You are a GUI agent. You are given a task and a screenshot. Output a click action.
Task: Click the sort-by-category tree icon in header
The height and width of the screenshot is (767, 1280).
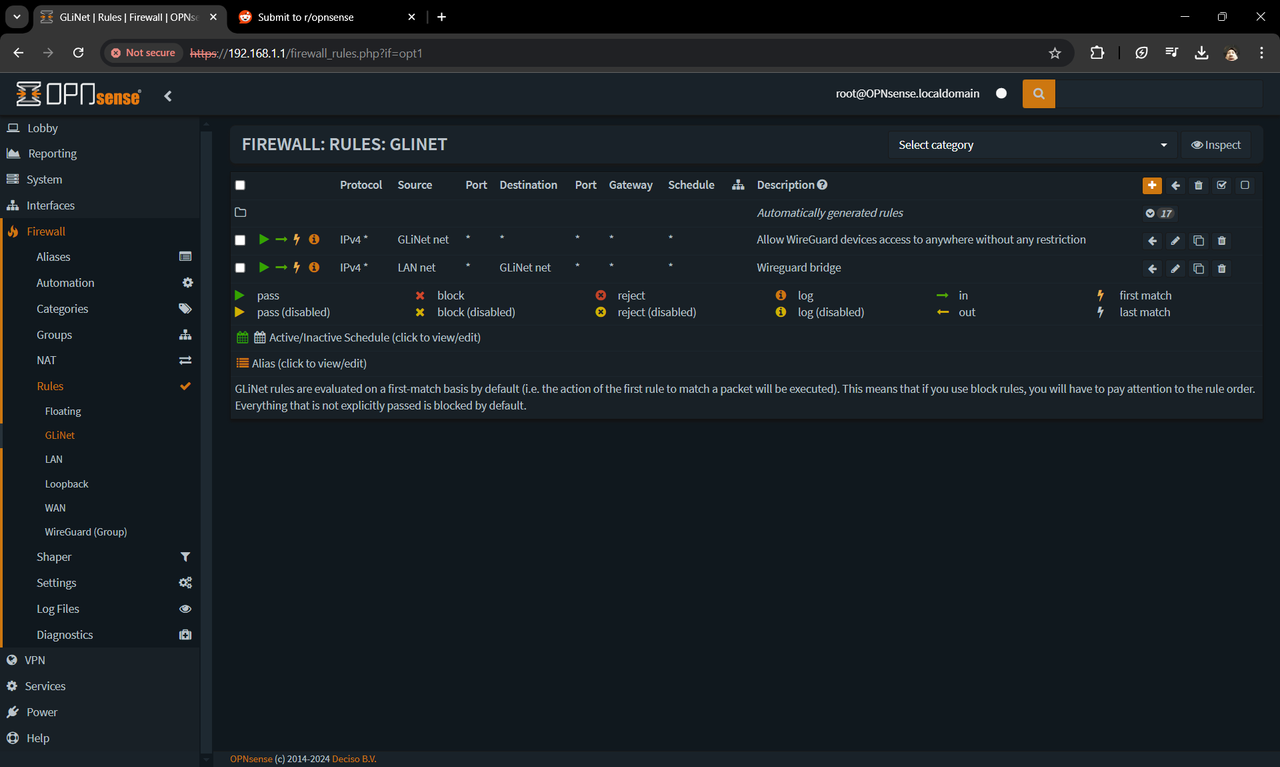point(737,185)
